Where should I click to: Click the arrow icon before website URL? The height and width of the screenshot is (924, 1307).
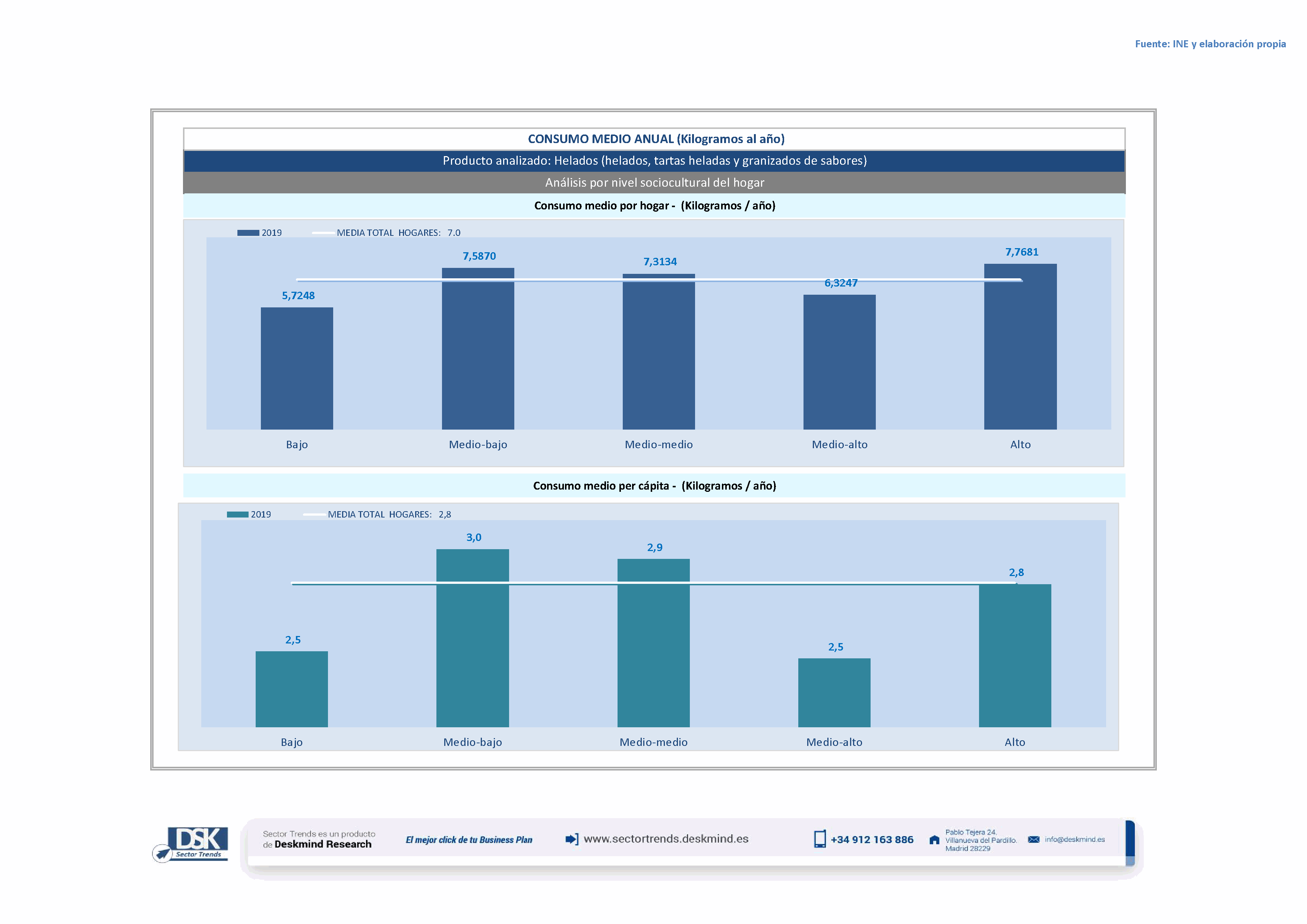(572, 839)
